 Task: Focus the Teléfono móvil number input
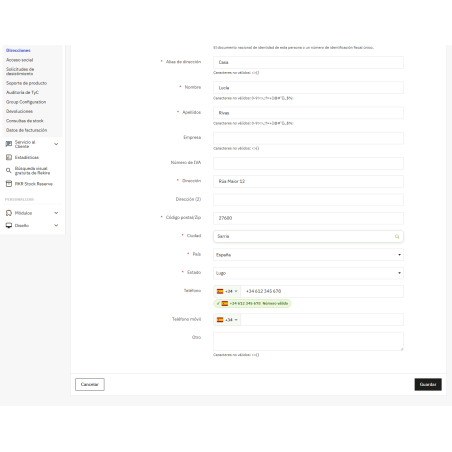point(322,320)
